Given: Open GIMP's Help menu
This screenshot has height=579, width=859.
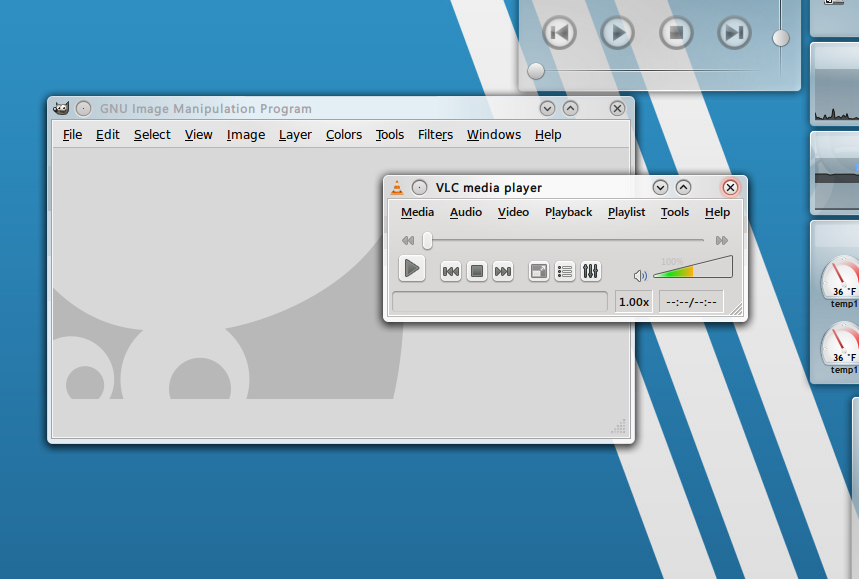Looking at the screenshot, I should [x=548, y=135].
